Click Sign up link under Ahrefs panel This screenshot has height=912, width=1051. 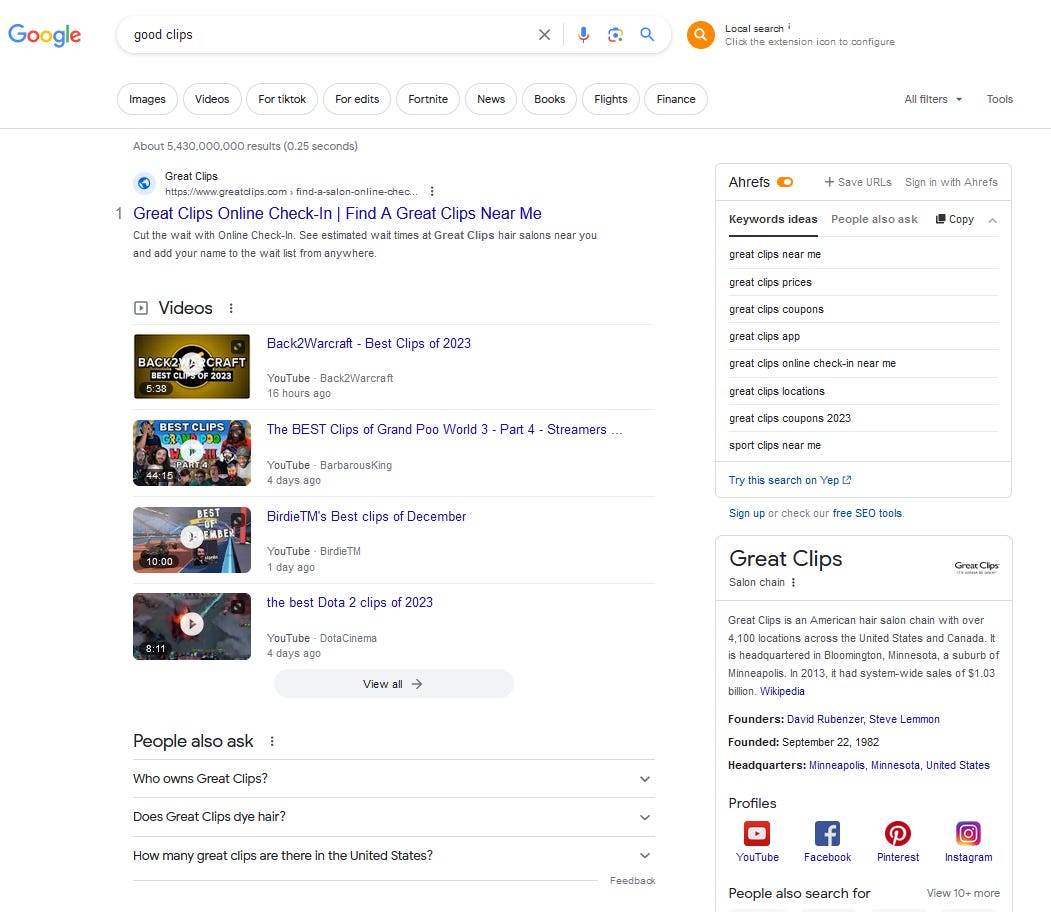(746, 513)
